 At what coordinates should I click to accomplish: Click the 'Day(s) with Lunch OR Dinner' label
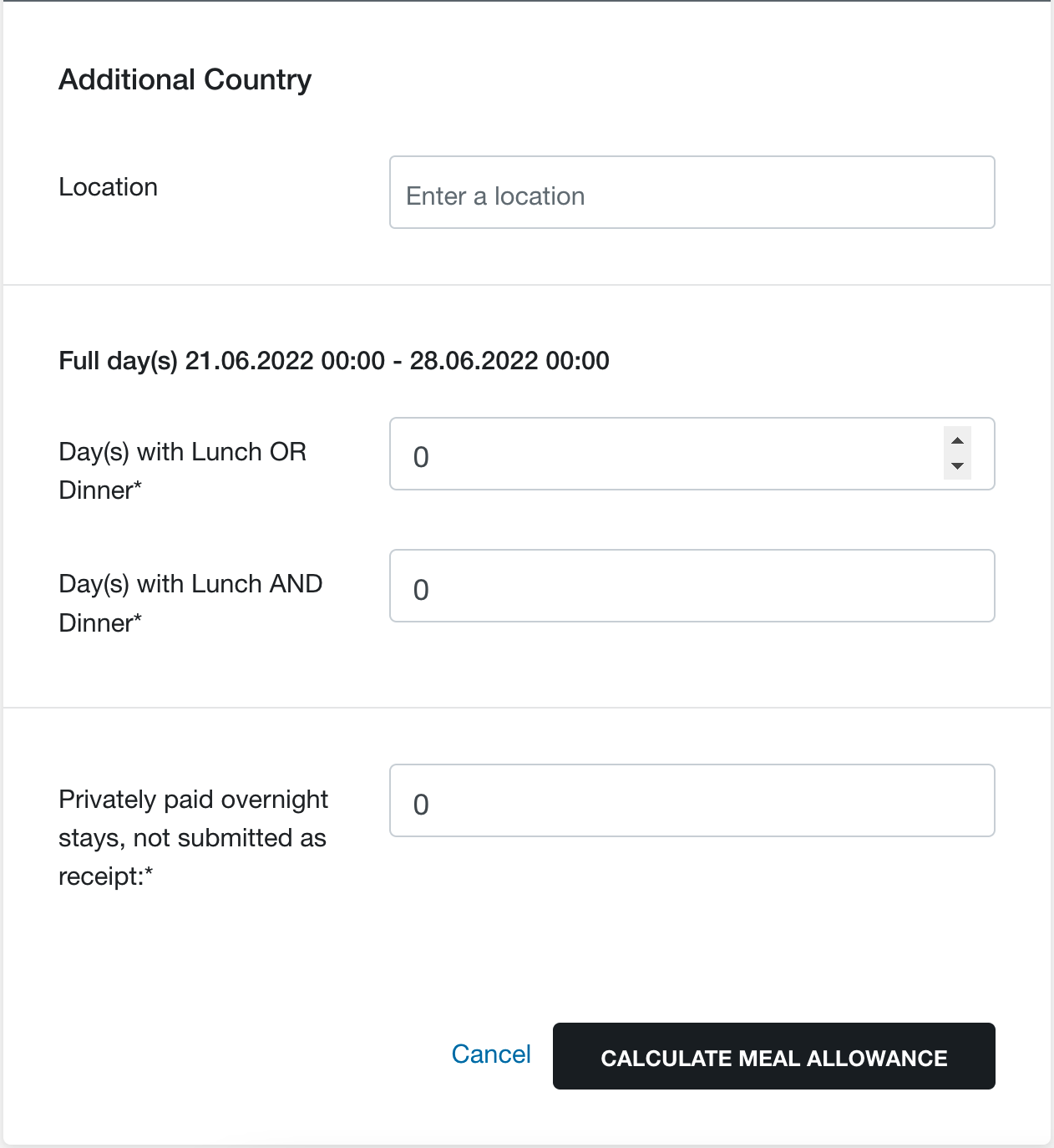(x=182, y=471)
